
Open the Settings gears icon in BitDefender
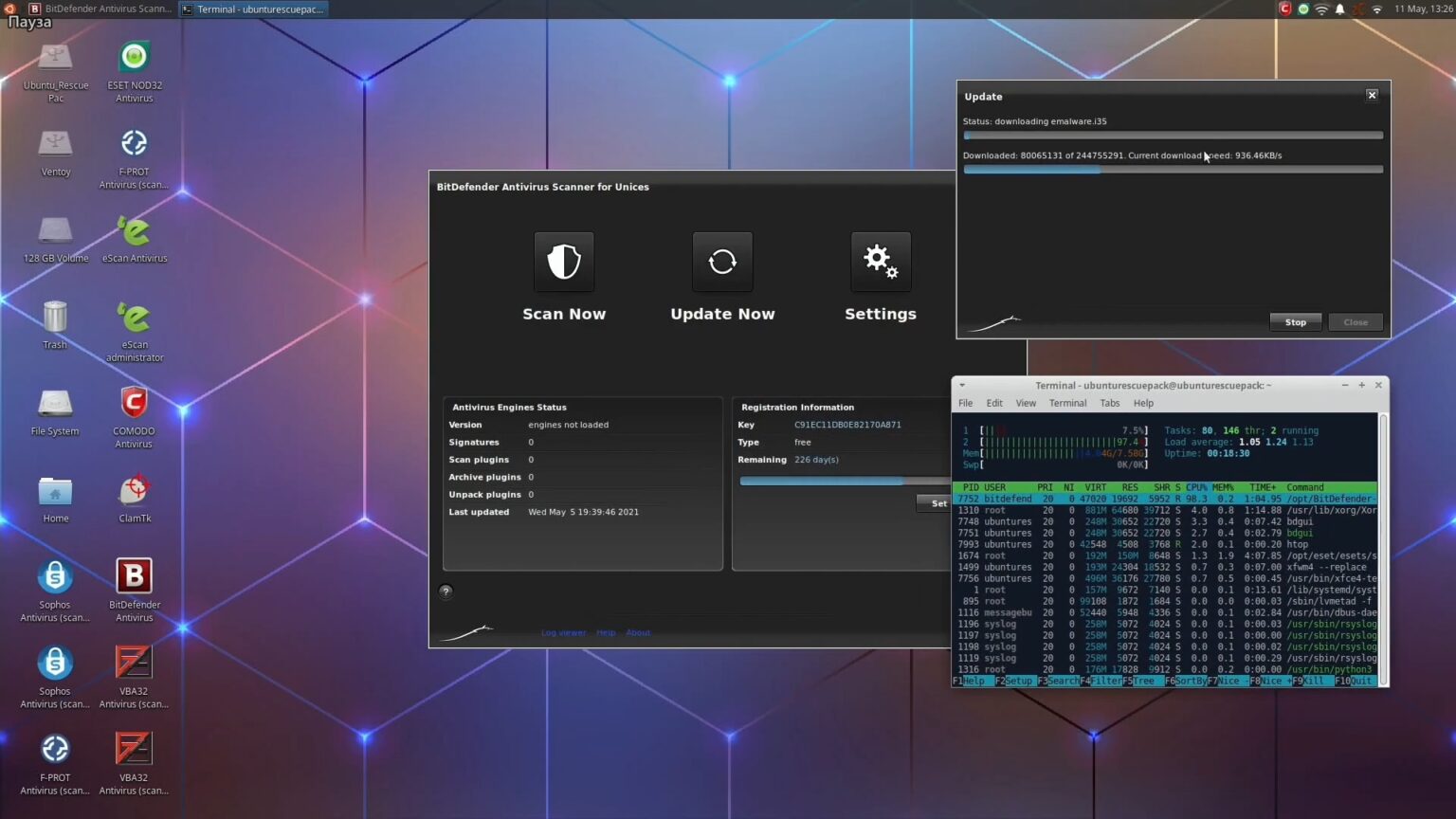click(881, 262)
